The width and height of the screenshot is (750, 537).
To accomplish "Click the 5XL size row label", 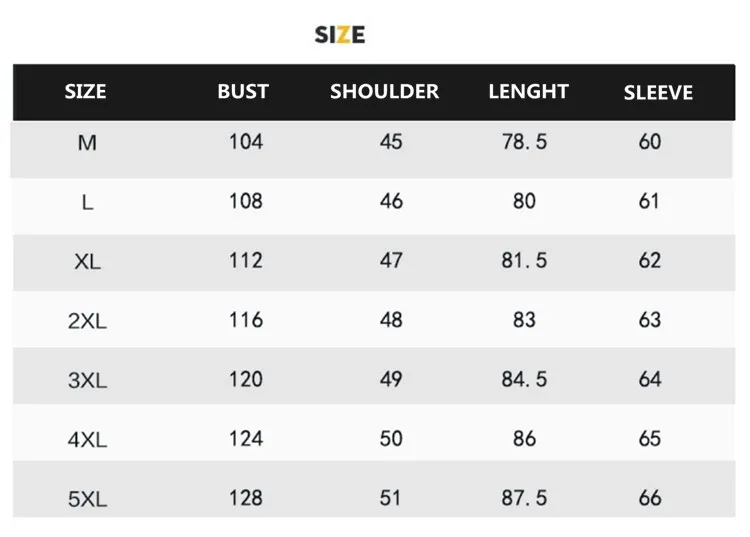I will pyautogui.click(x=87, y=499).
